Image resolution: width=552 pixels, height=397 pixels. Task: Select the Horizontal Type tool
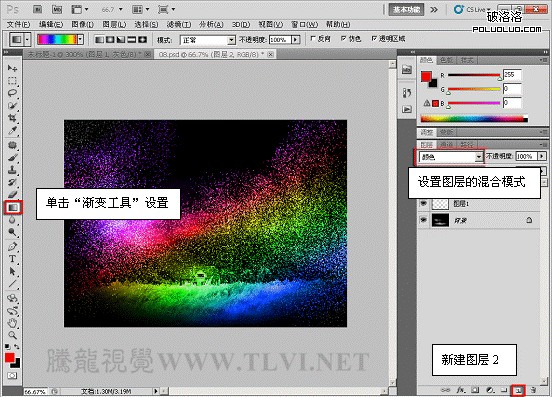(x=13, y=259)
